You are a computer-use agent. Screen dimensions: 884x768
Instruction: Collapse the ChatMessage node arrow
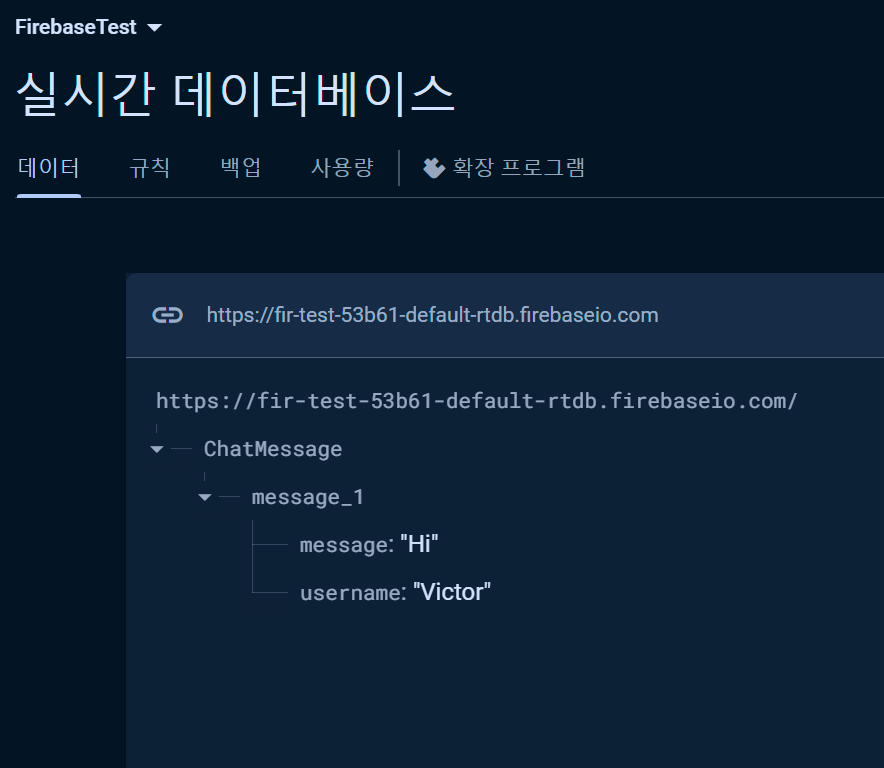157,449
